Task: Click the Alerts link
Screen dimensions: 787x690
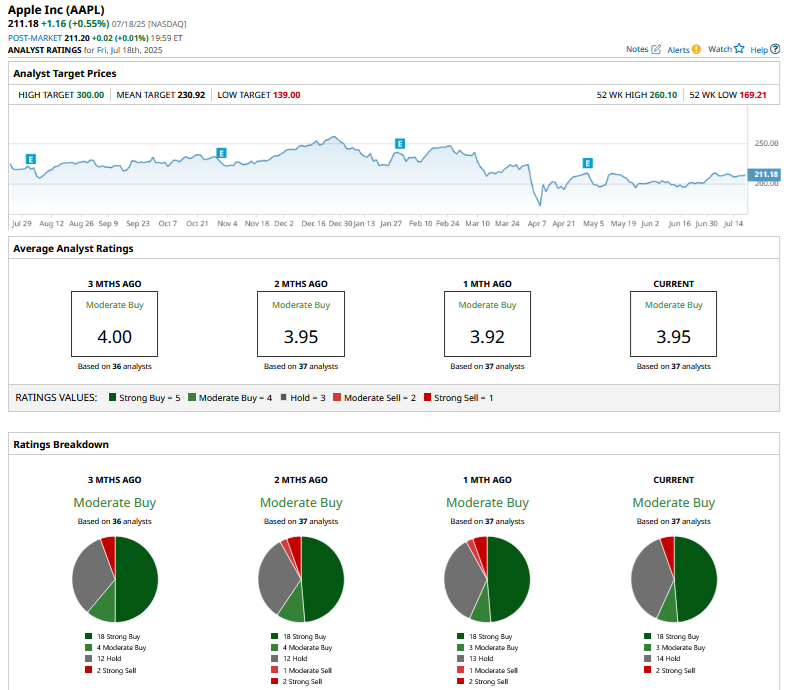Action: pyautogui.click(x=678, y=50)
